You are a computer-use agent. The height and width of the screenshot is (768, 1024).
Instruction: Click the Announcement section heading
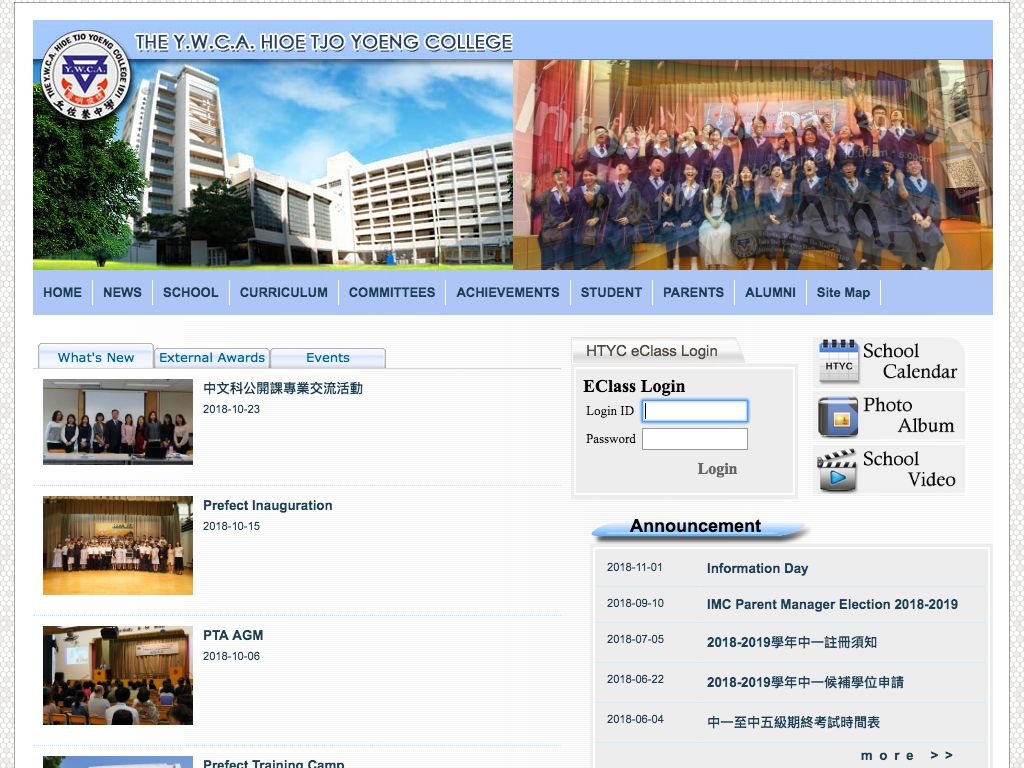tap(696, 526)
